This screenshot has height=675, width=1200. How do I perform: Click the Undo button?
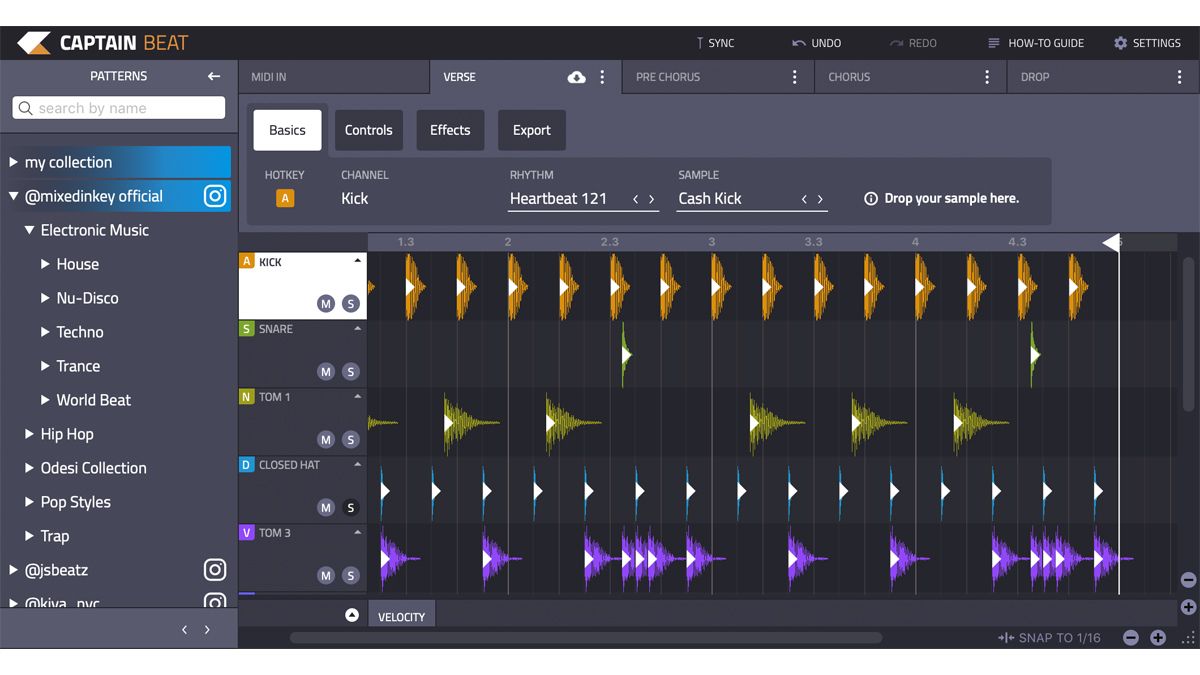click(816, 43)
